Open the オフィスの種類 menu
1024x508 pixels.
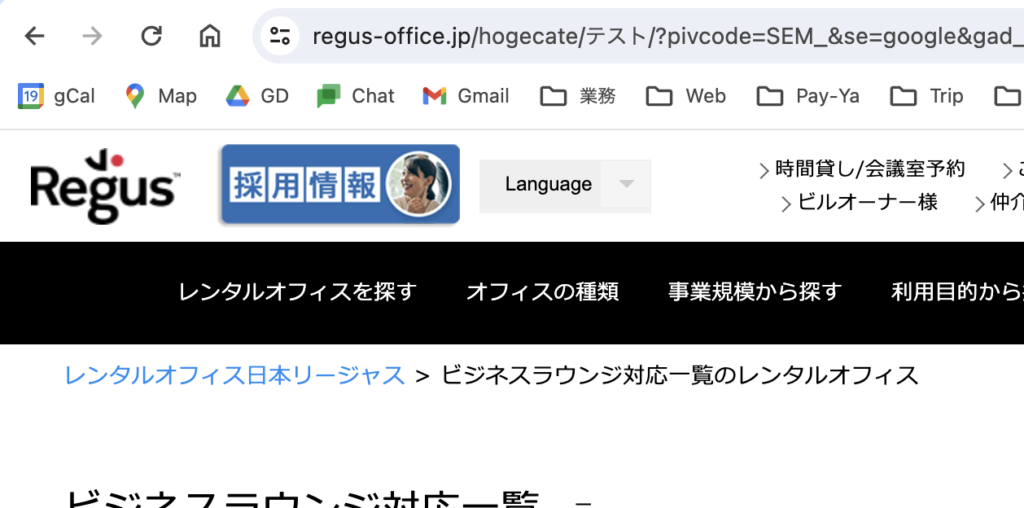coord(542,292)
